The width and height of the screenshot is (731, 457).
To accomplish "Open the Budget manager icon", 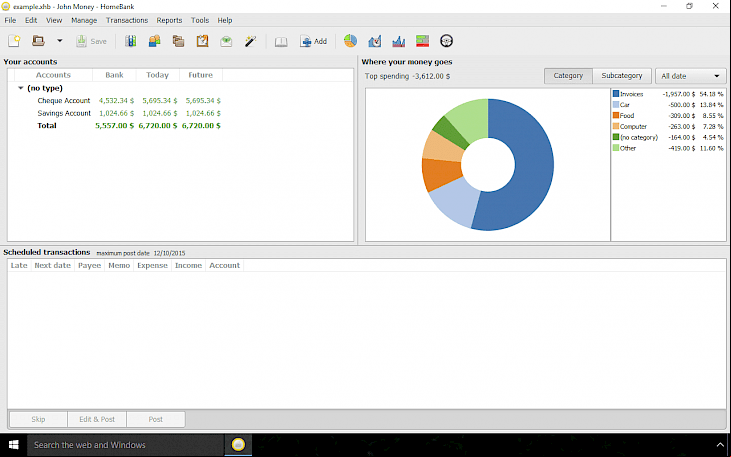I will [227, 41].
